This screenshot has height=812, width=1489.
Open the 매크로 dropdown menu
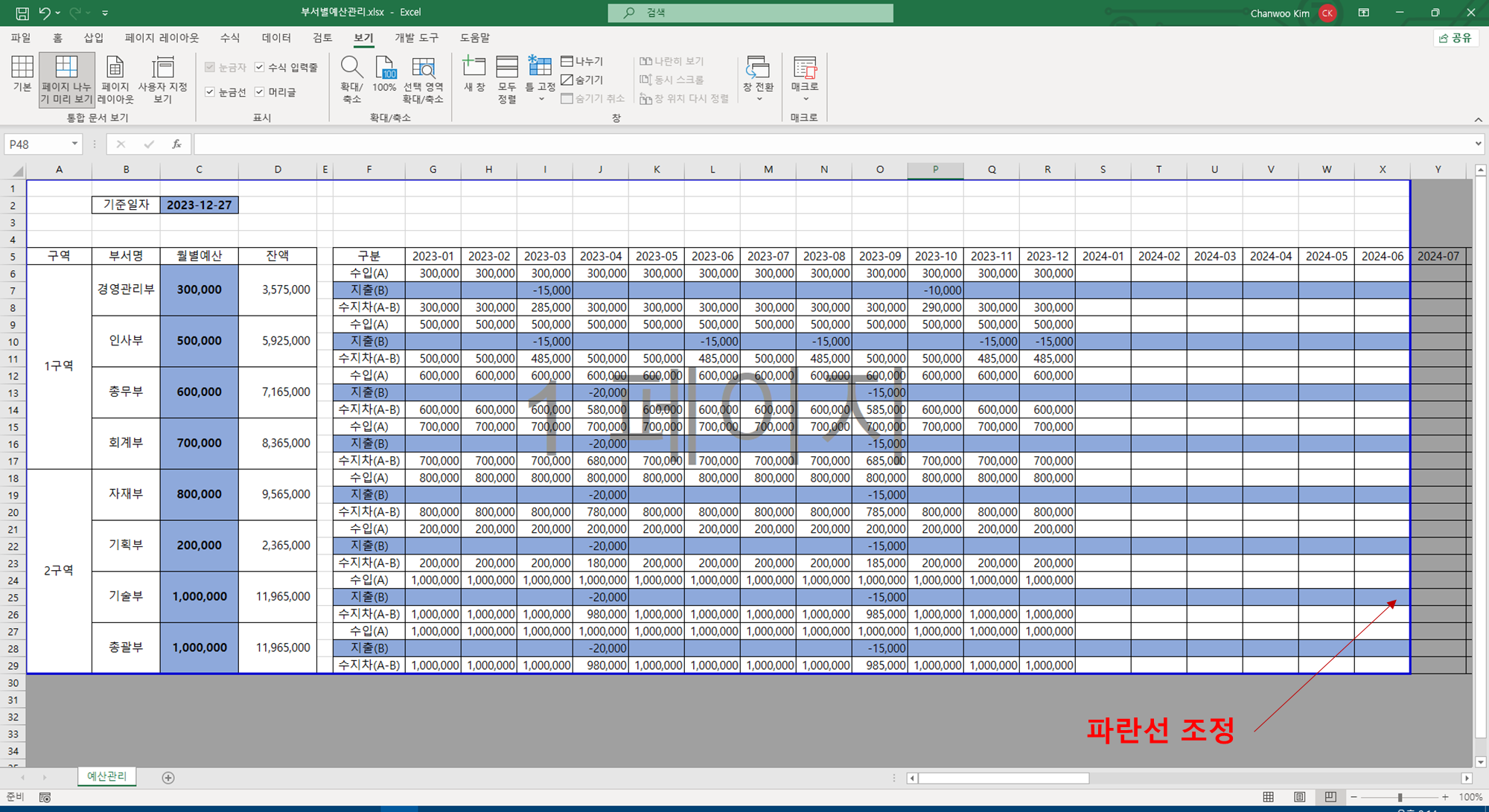coord(805,99)
